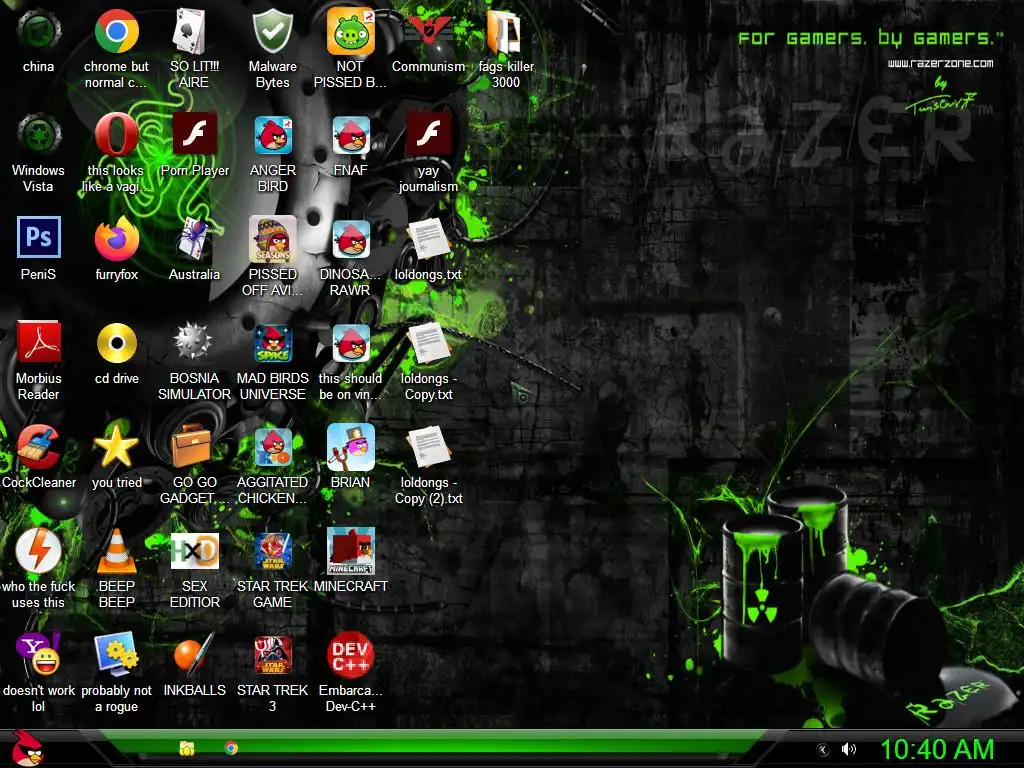Image resolution: width=1024 pixels, height=768 pixels.
Task: Launch Chrome from the taskbar
Action: 231,748
